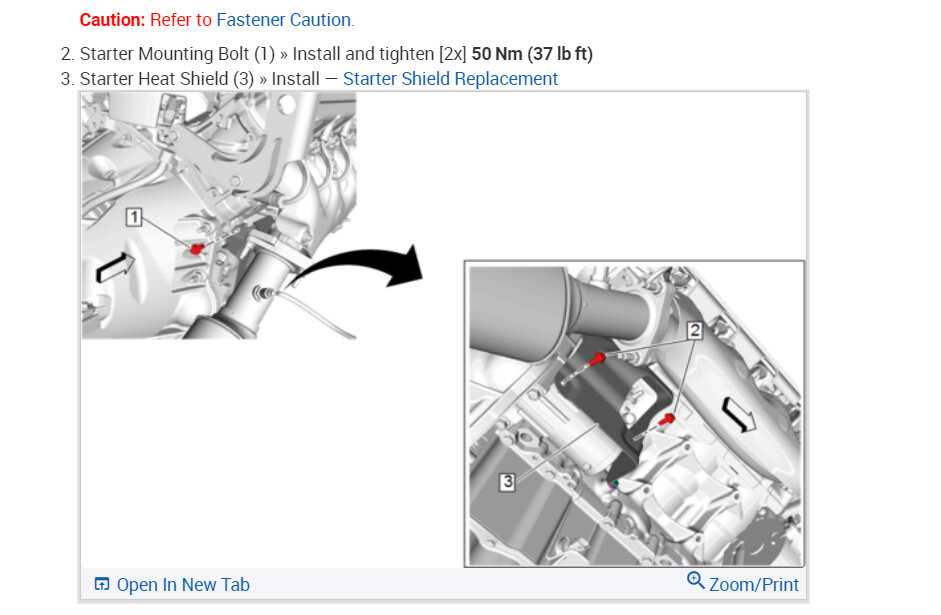Click the outlined arrow in left diagram
Screen dimensions: 941x615
[x=115, y=267]
